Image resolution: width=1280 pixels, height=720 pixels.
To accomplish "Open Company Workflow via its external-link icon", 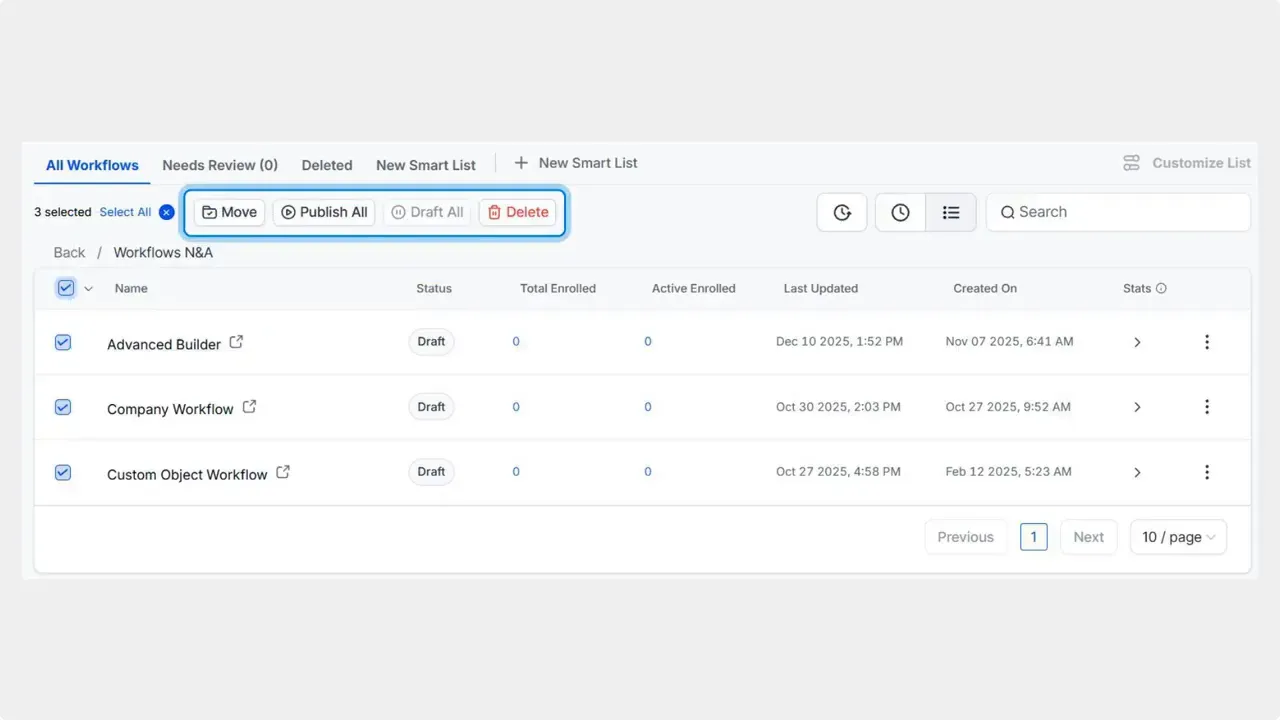I will [250, 407].
